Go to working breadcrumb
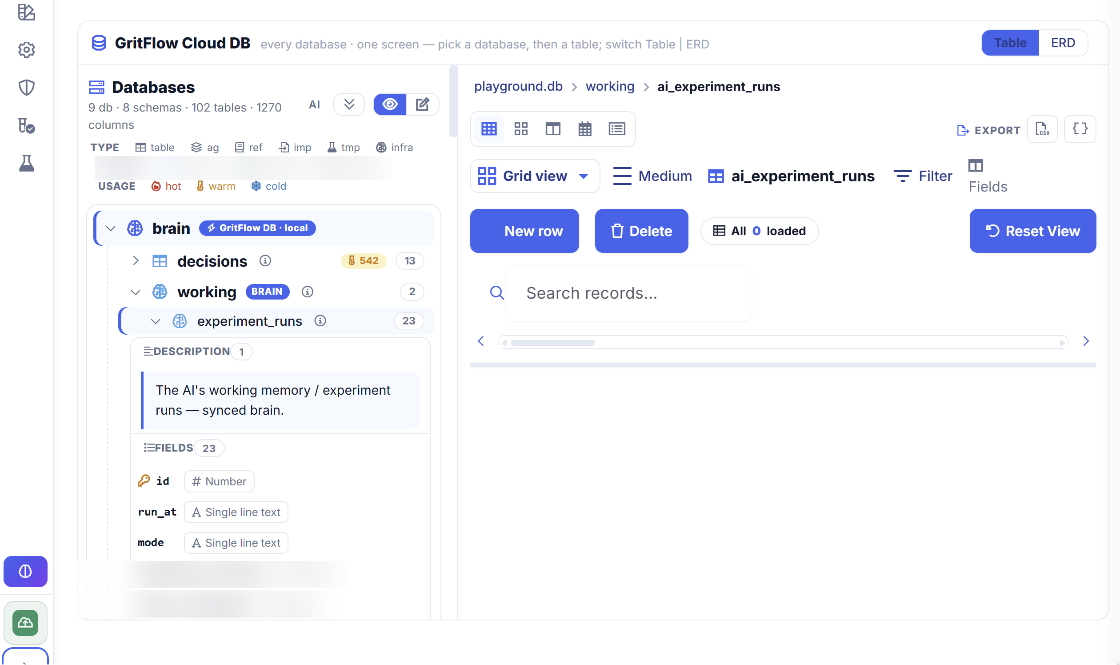Viewport: 1120px width, 665px height. pyautogui.click(x=610, y=86)
